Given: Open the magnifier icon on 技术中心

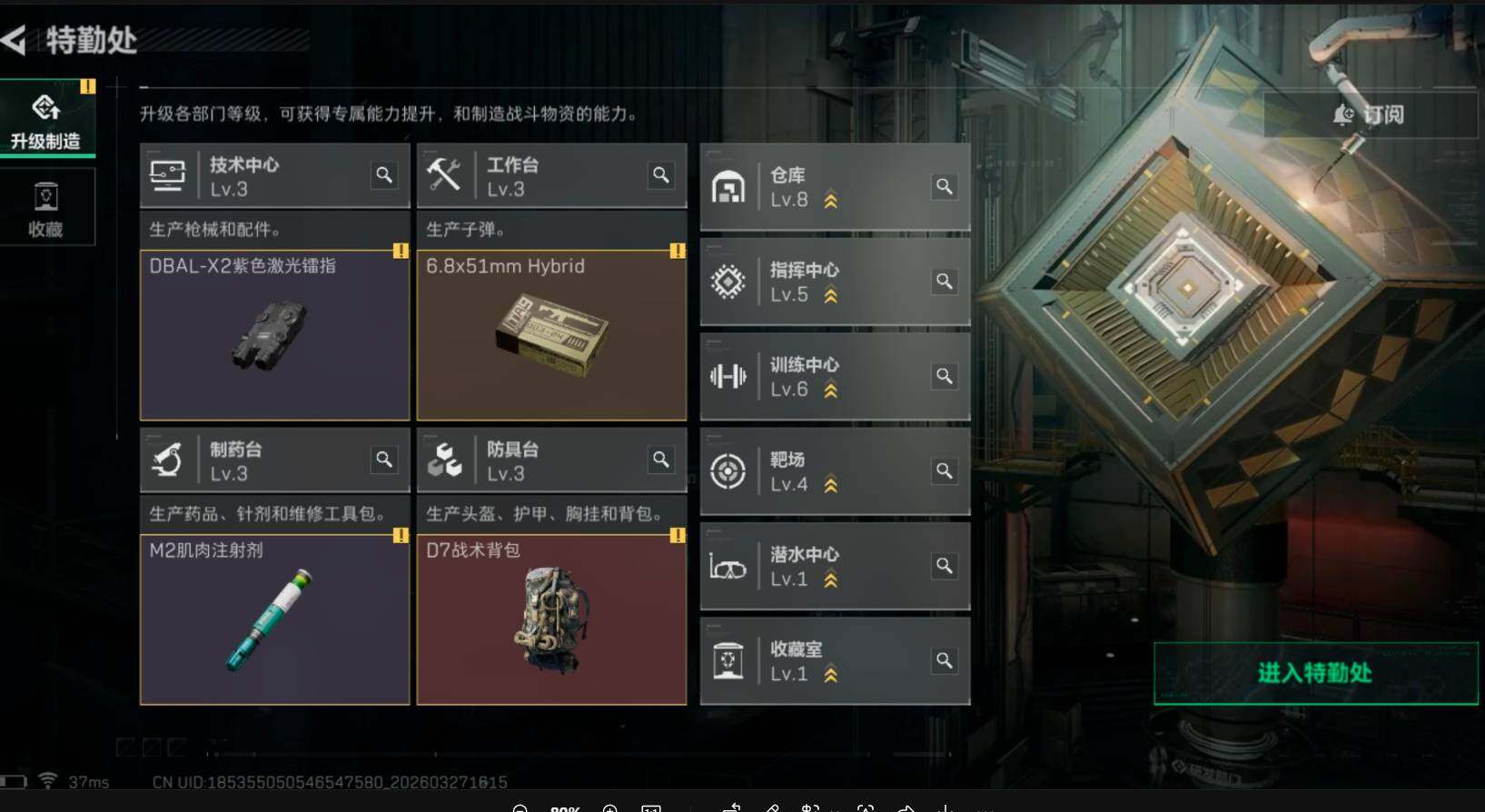Looking at the screenshot, I should 384,175.
